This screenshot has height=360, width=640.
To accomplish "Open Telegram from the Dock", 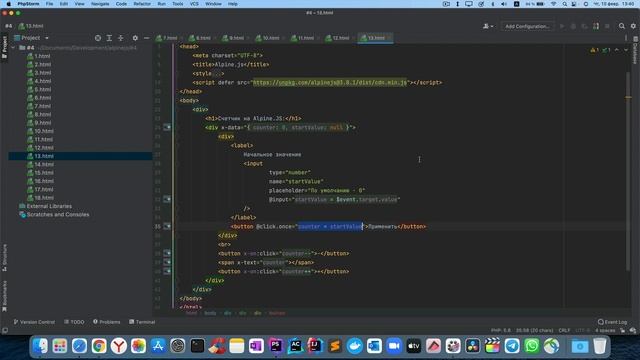I will 512,346.
